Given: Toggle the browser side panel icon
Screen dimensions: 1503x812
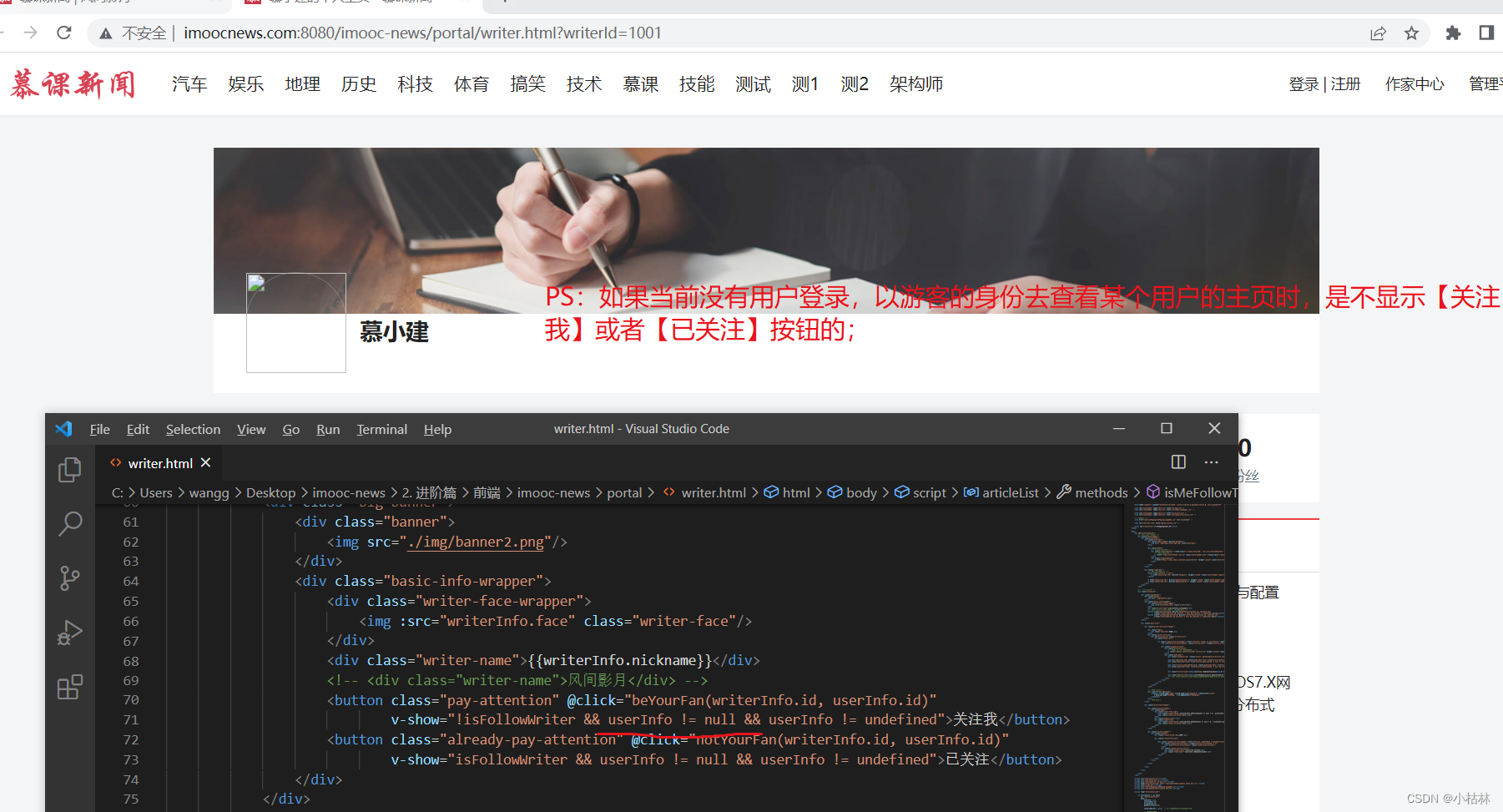Looking at the screenshot, I should [x=1486, y=33].
